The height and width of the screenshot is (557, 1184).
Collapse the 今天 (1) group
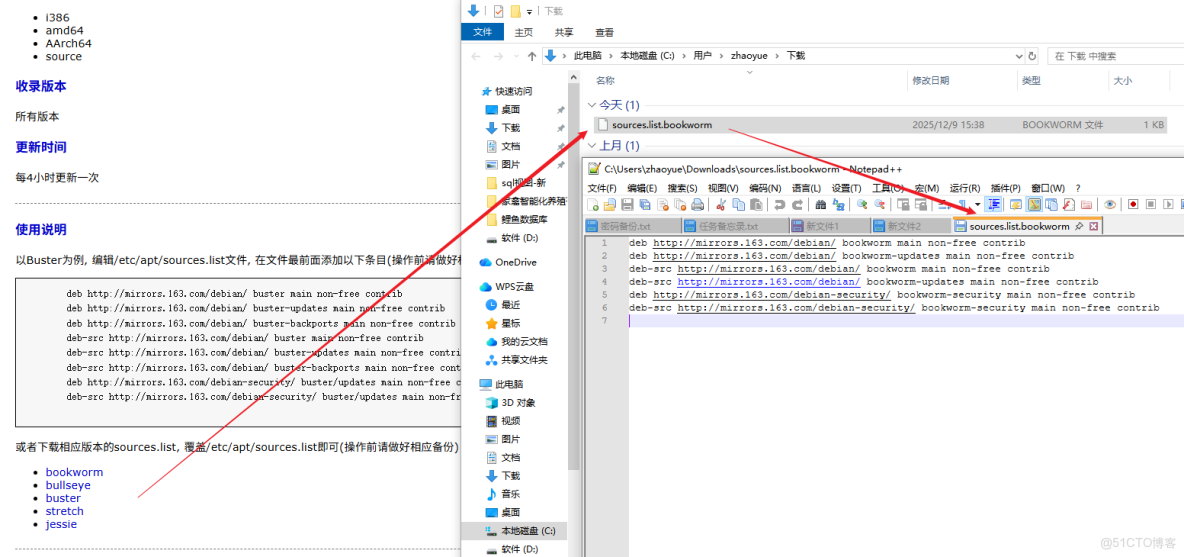(x=593, y=106)
